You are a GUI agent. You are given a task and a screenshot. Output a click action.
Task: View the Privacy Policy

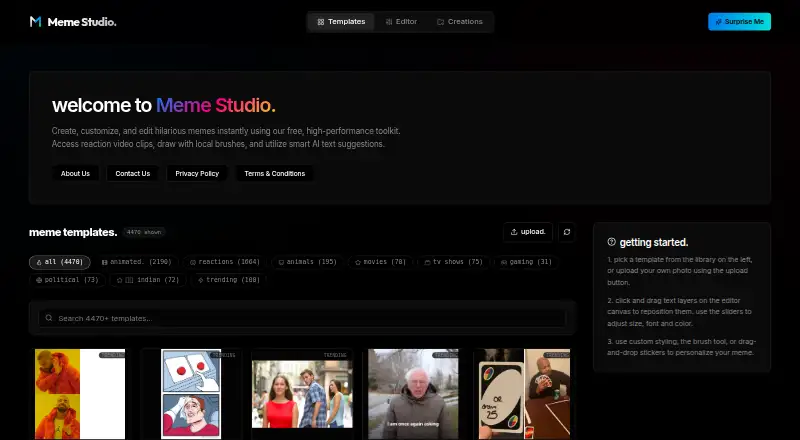coord(197,174)
